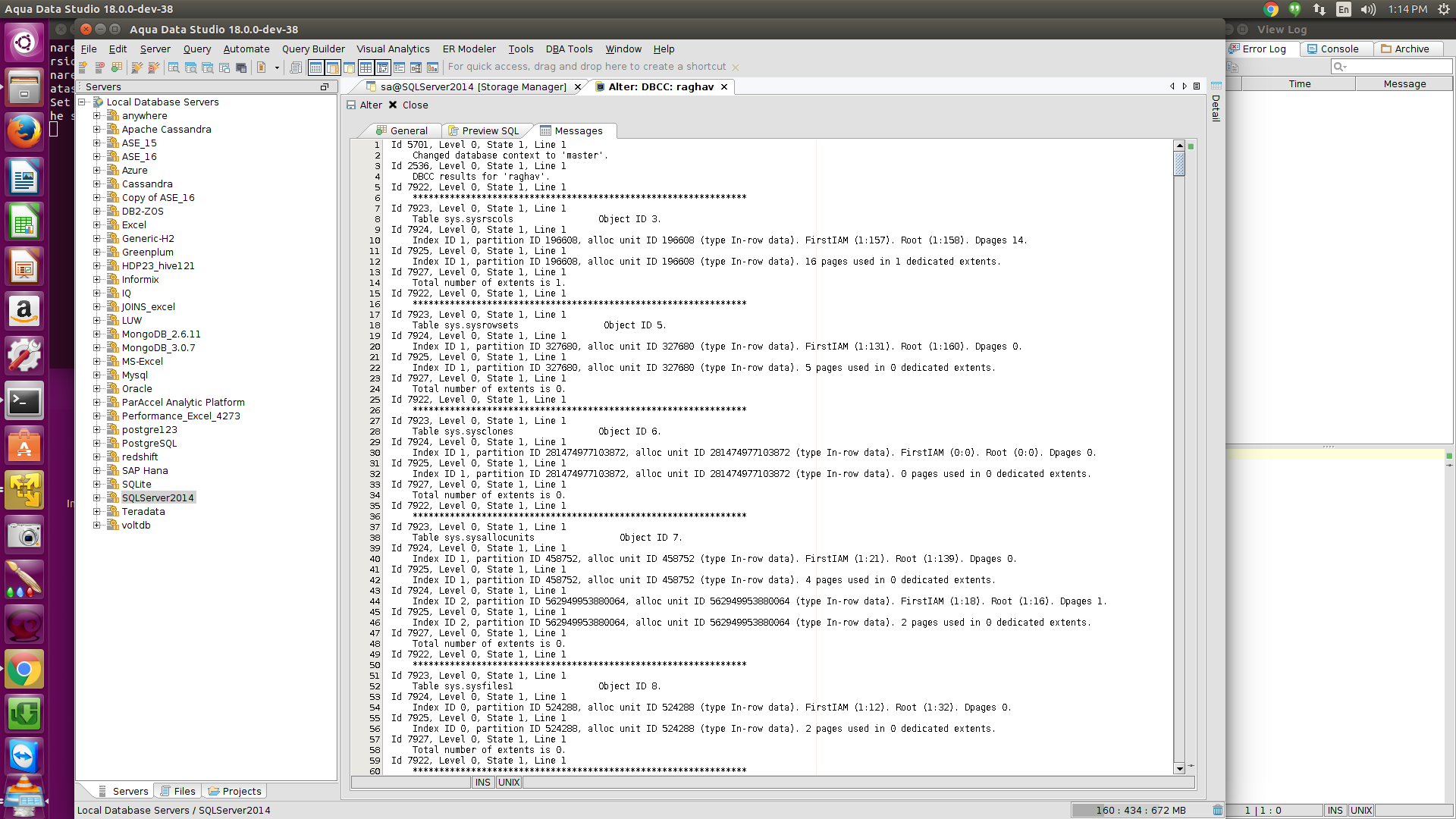Expand the SQLServer2014 tree node
Image resolution: width=1456 pixels, height=819 pixels.
click(97, 498)
